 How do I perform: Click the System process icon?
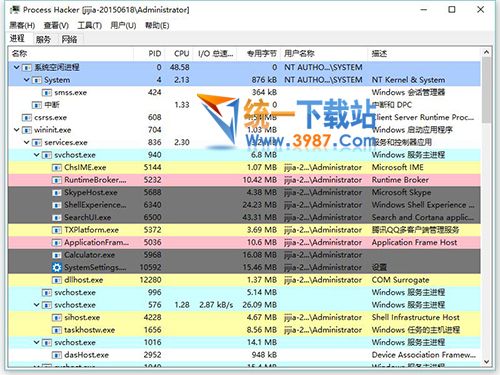(x=36, y=80)
